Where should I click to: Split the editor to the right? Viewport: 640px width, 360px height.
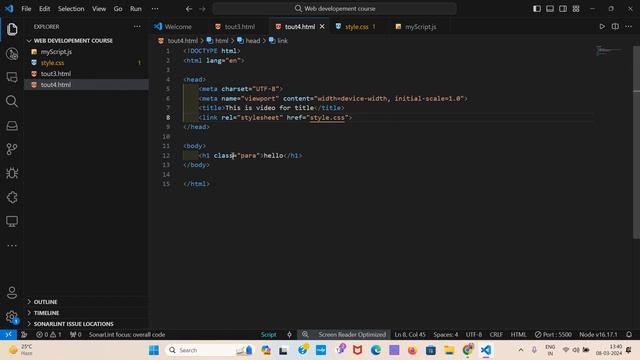pos(615,27)
